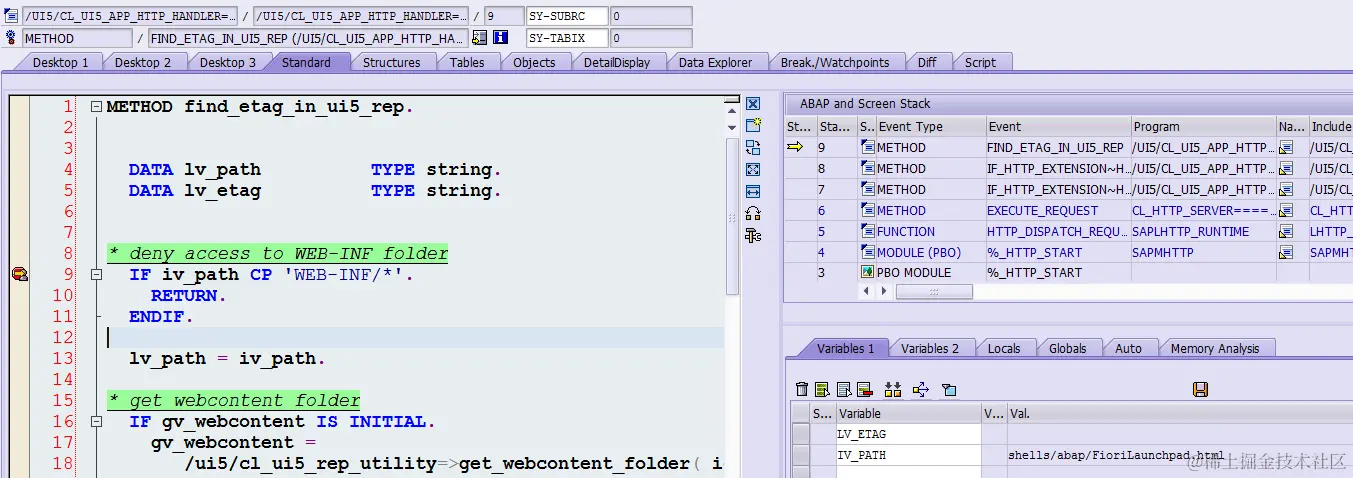Image resolution: width=1353 pixels, height=478 pixels.
Task: Click the full screen tool icon
Action: point(753,170)
